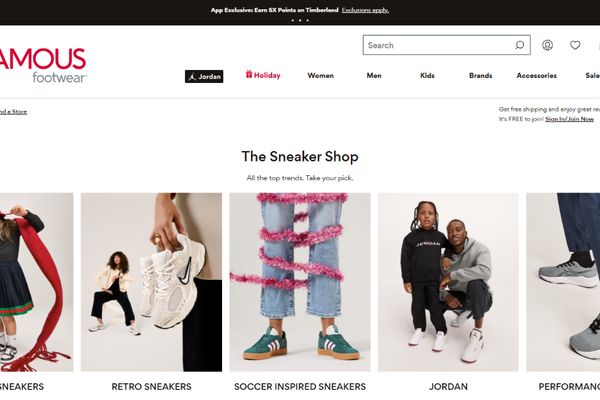Open the Men menu
The image size is (600, 400).
pos(374,75)
